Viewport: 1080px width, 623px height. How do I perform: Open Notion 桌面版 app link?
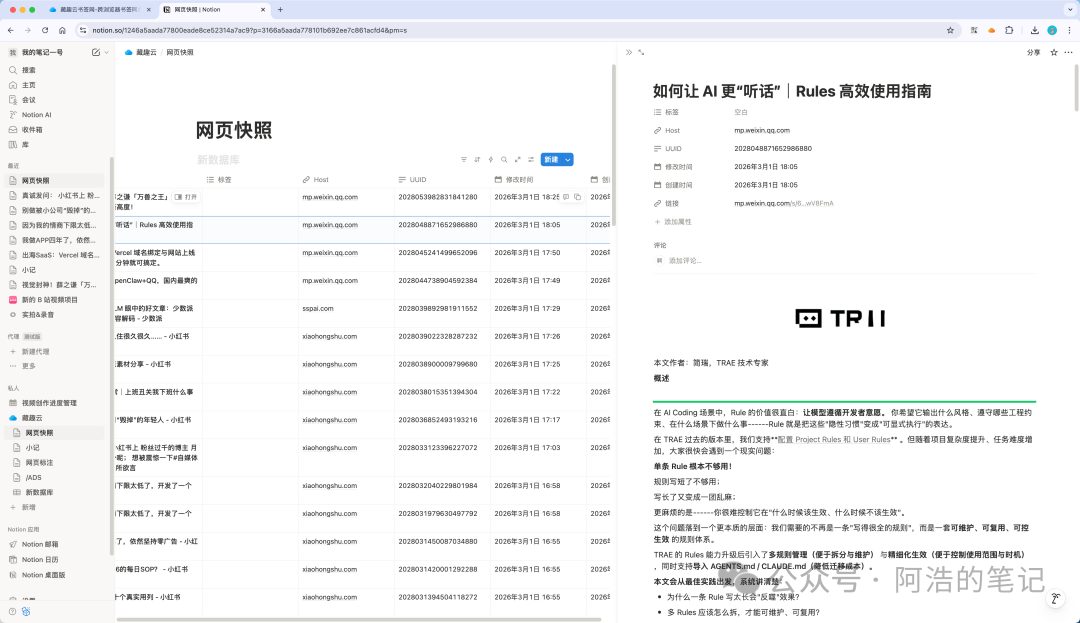pos(43,575)
